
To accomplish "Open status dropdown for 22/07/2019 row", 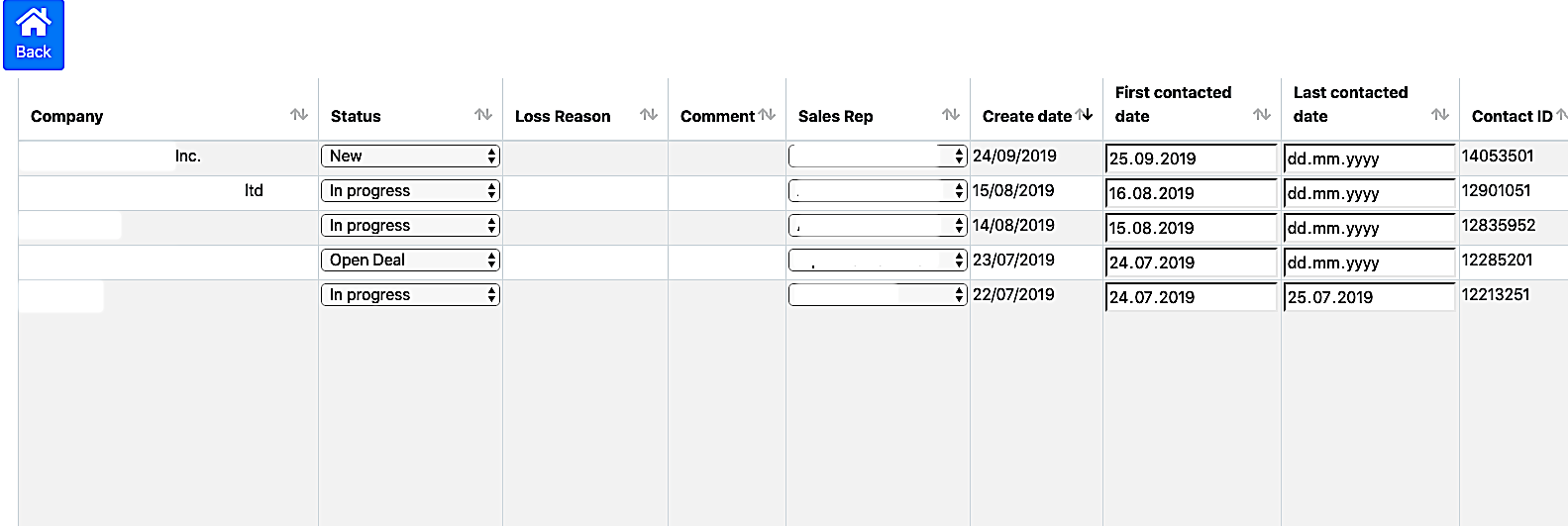I will point(410,295).
